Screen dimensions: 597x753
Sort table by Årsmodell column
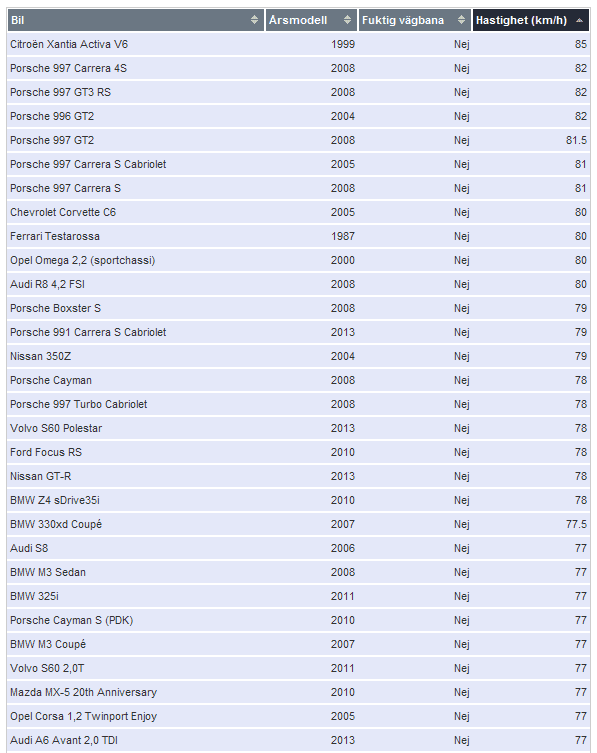coord(311,20)
